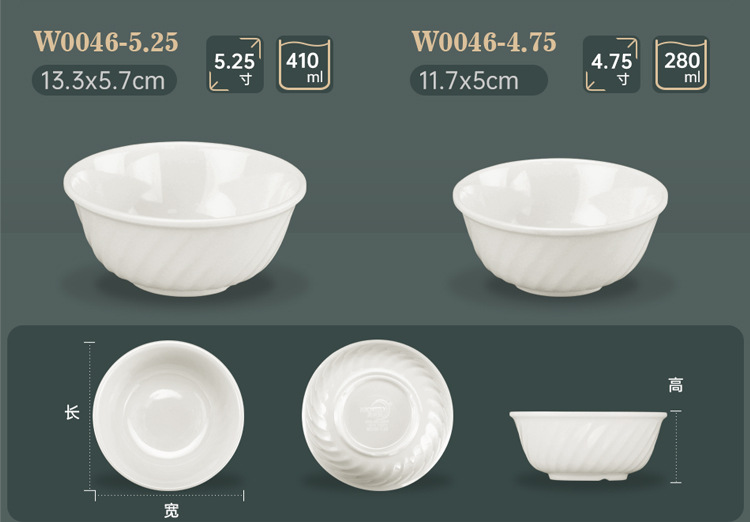This screenshot has width=750, height=522.
Task: Click the vertical length dotted measurement line
Action: point(89,416)
